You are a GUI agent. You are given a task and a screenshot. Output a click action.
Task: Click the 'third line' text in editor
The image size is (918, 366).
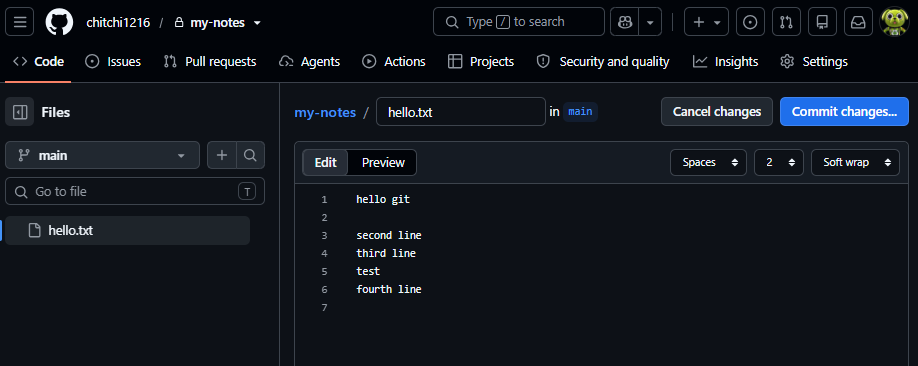[x=386, y=254]
